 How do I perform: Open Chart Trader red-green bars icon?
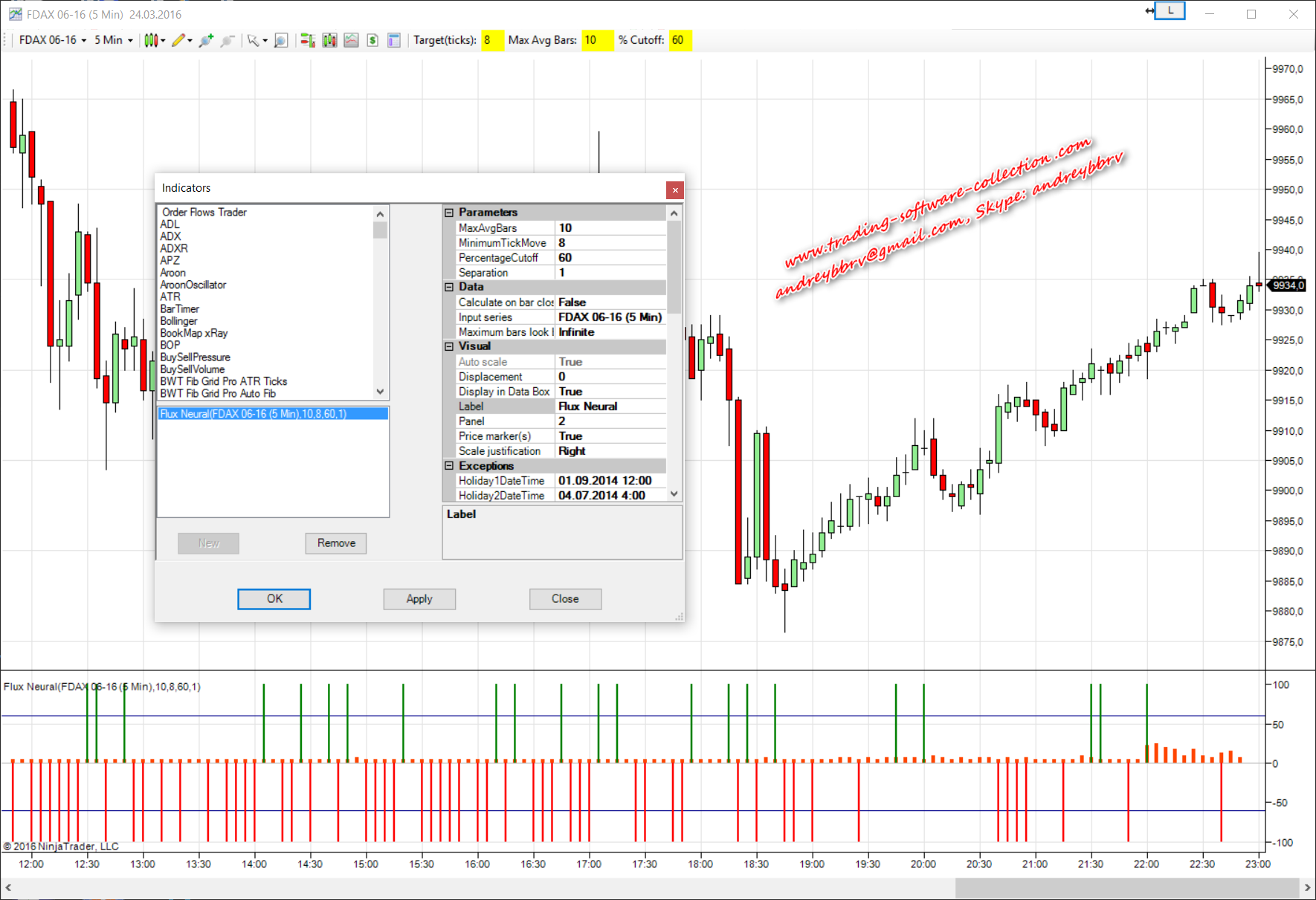click(307, 40)
